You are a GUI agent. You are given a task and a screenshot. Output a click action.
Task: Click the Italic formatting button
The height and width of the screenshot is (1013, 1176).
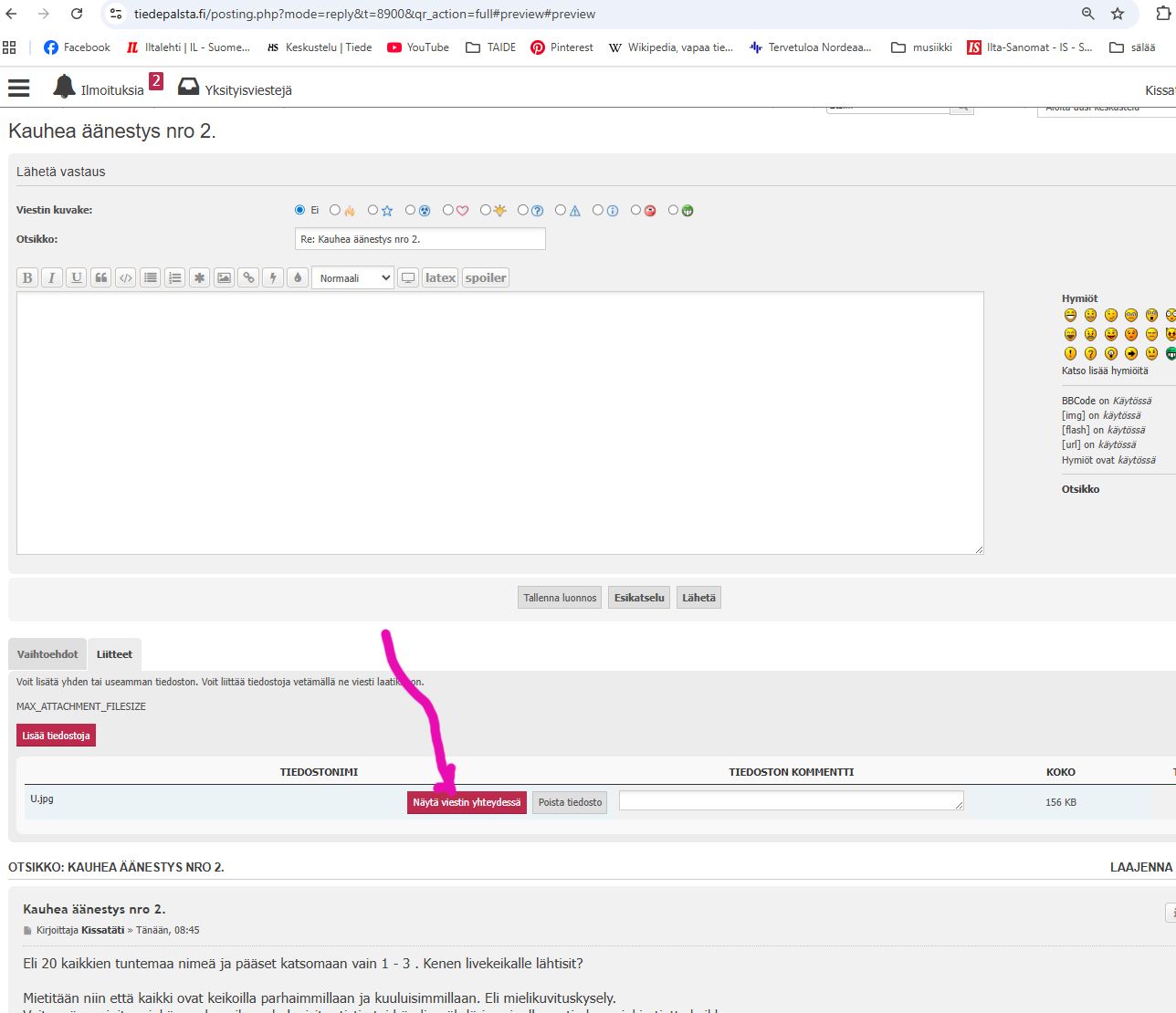(52, 277)
